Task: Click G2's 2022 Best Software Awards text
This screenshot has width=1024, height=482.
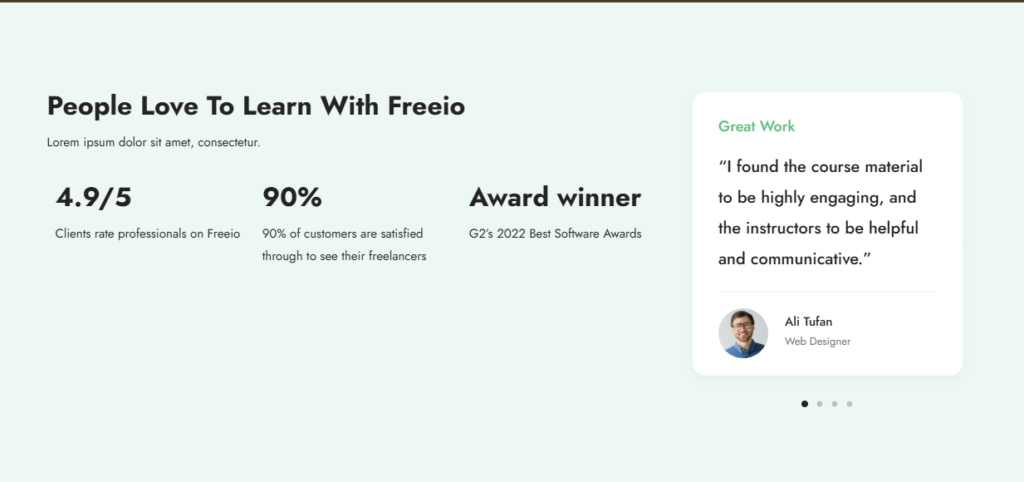Action: coord(555,234)
